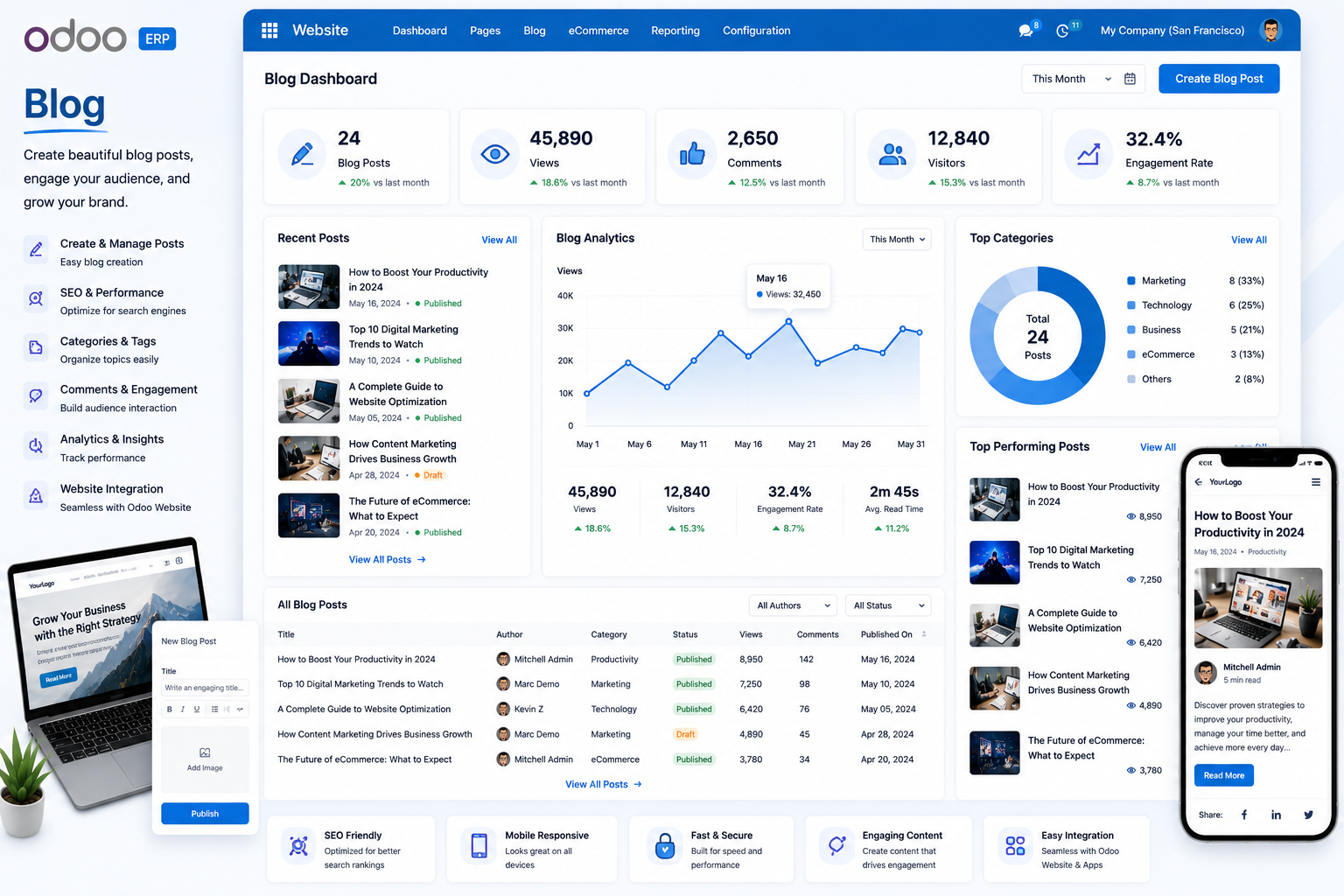Click the phone hamburger menu icon
The width and height of the screenshot is (1344, 896).
tap(1316, 482)
